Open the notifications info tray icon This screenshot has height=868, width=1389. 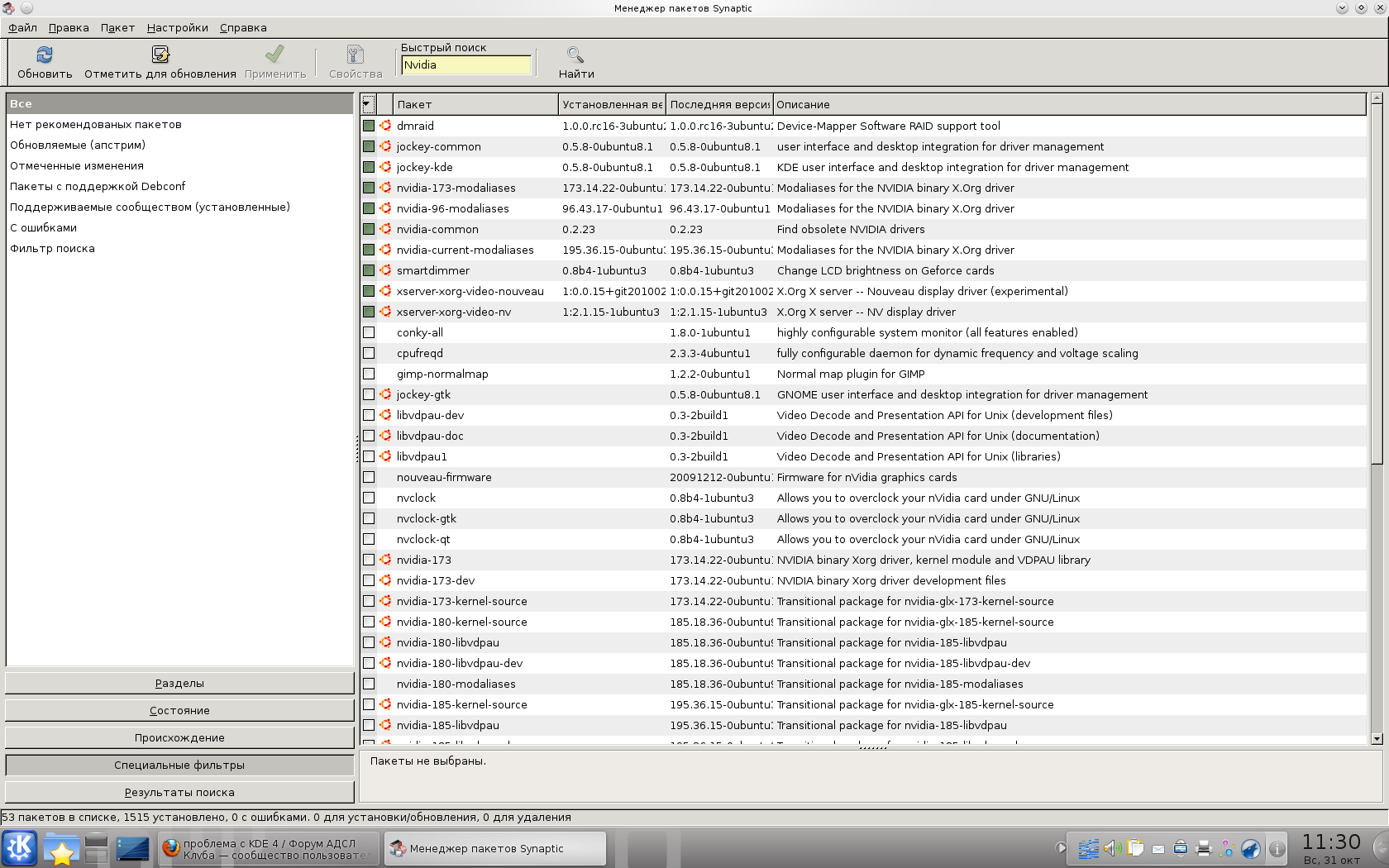click(x=1277, y=849)
